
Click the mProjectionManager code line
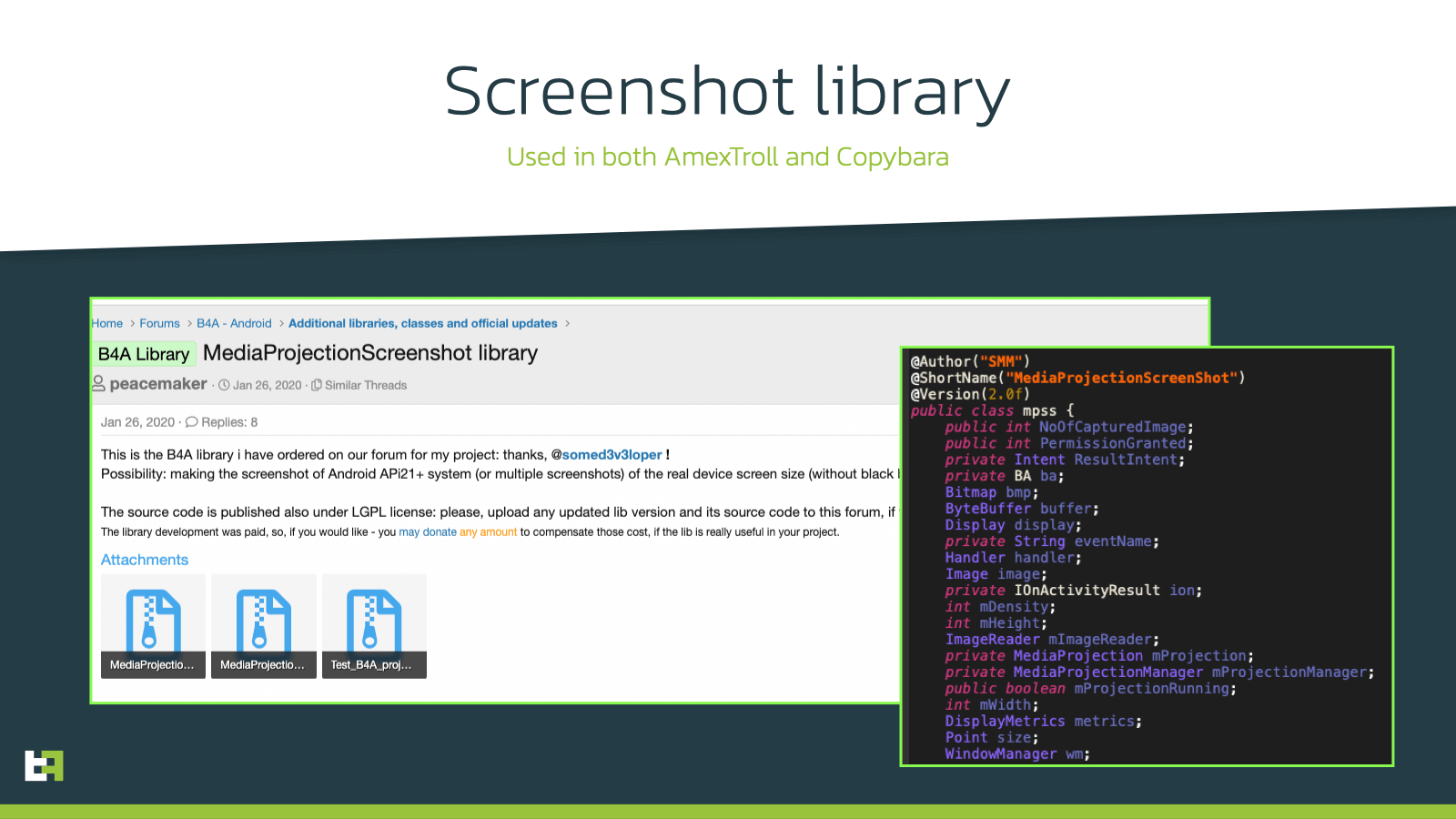(x=1159, y=672)
